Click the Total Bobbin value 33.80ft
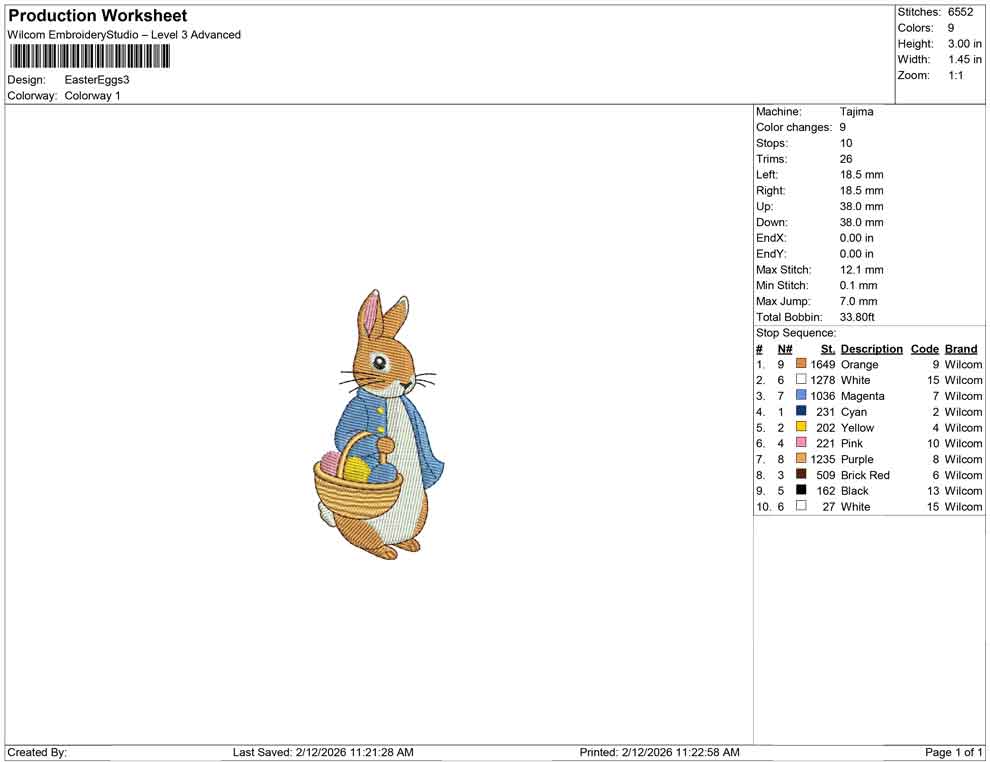The image size is (990, 762). coord(857,317)
